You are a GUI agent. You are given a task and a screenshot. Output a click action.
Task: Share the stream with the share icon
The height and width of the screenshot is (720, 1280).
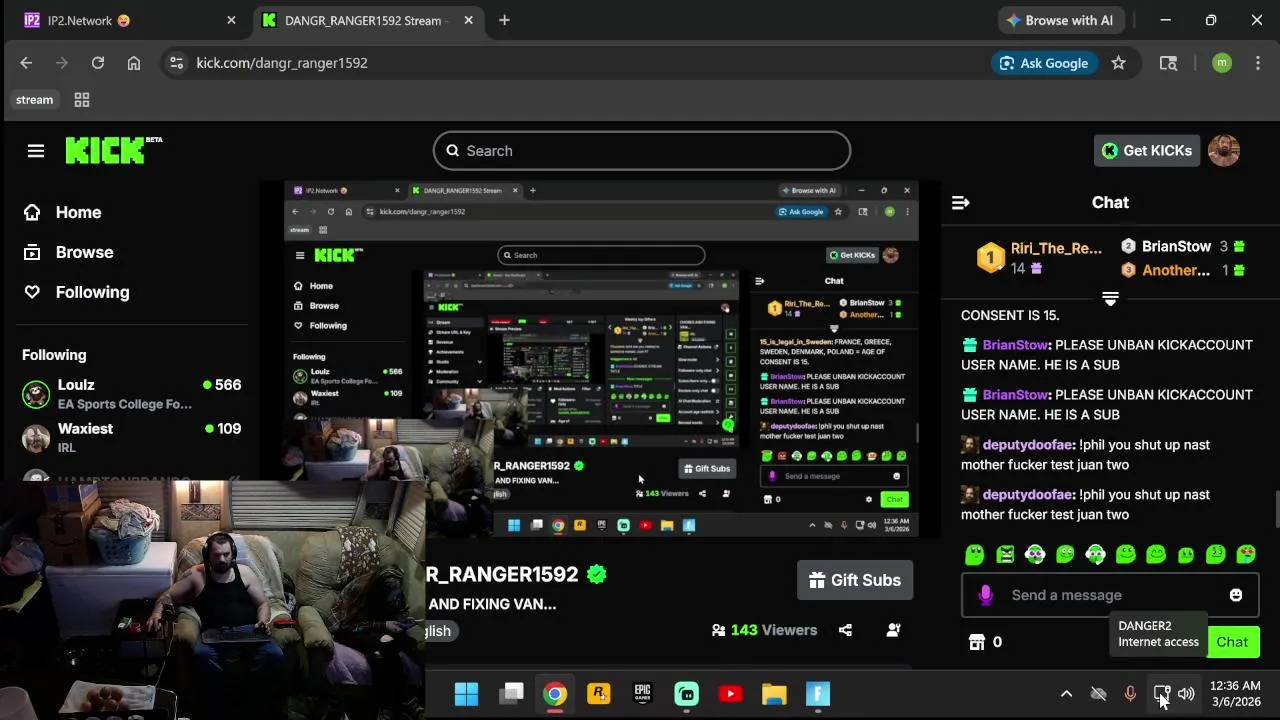coord(846,630)
